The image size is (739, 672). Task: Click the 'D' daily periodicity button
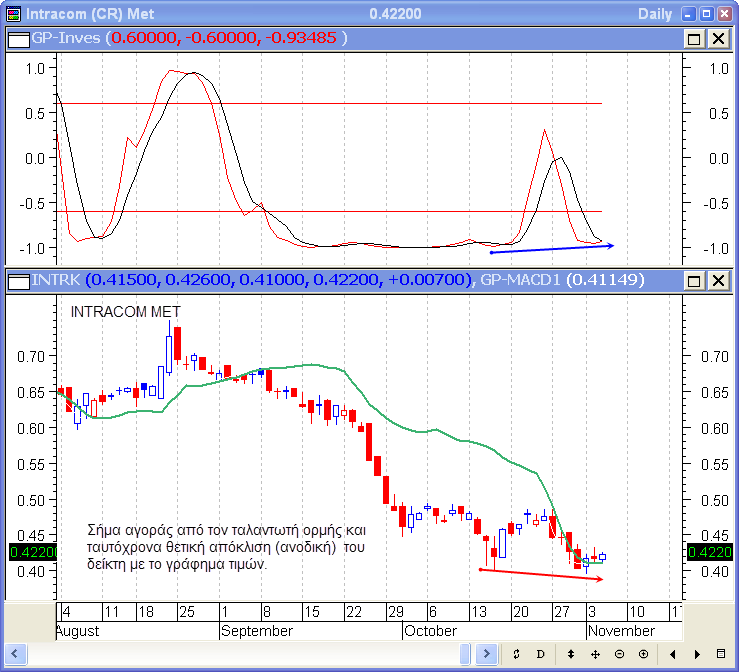click(x=540, y=654)
